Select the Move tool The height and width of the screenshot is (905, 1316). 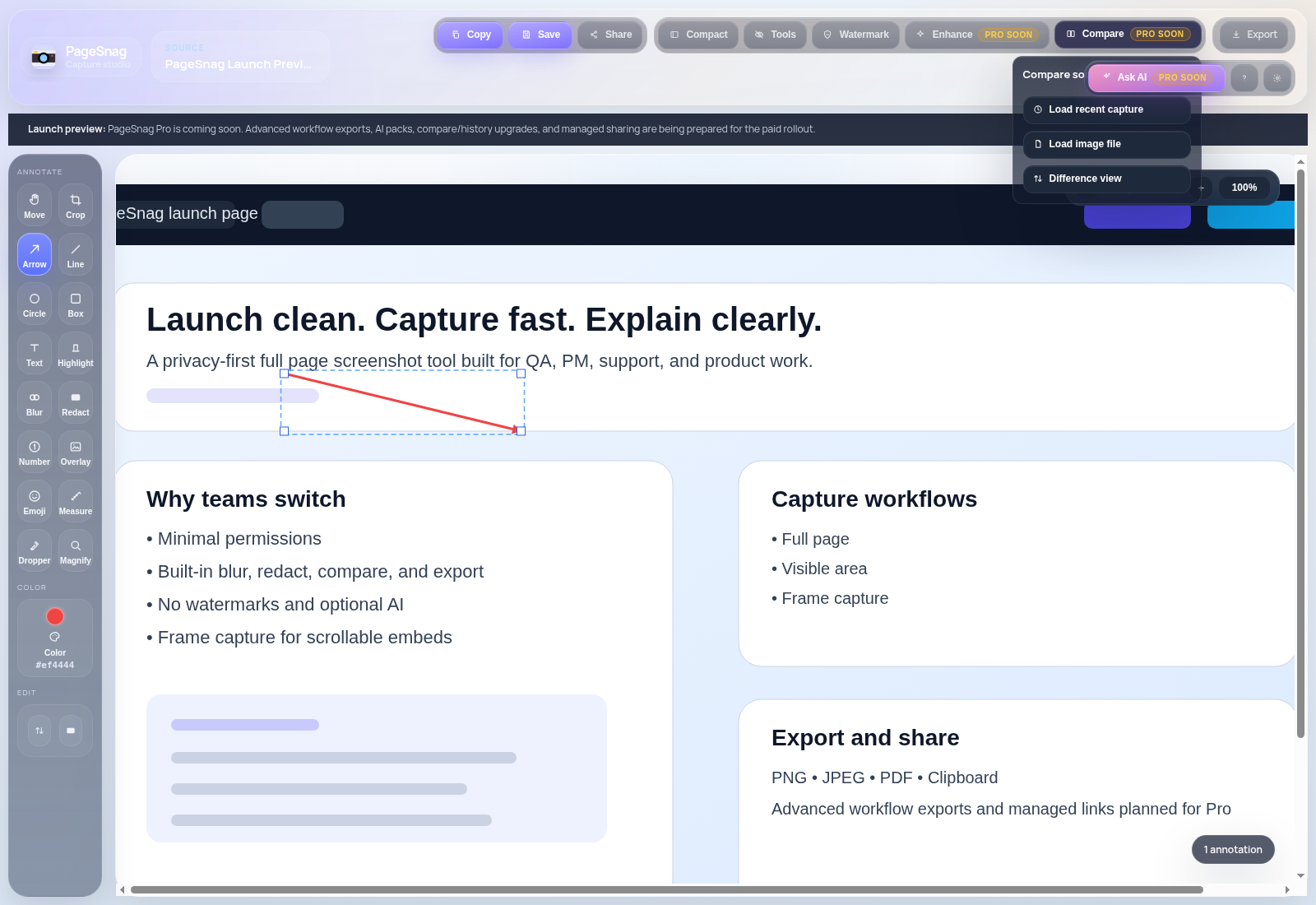[35, 205]
